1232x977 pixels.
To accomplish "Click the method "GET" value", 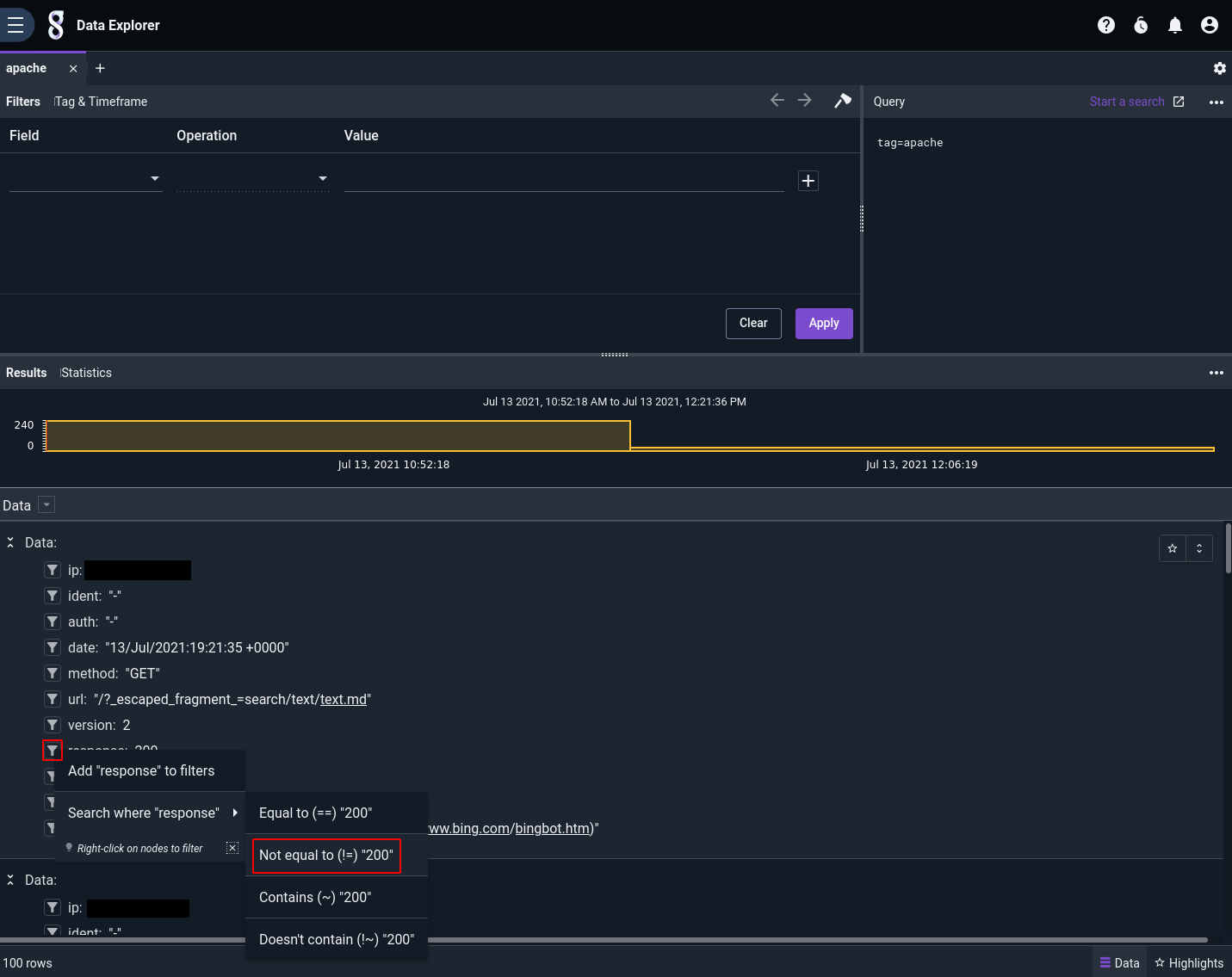I will [x=143, y=673].
